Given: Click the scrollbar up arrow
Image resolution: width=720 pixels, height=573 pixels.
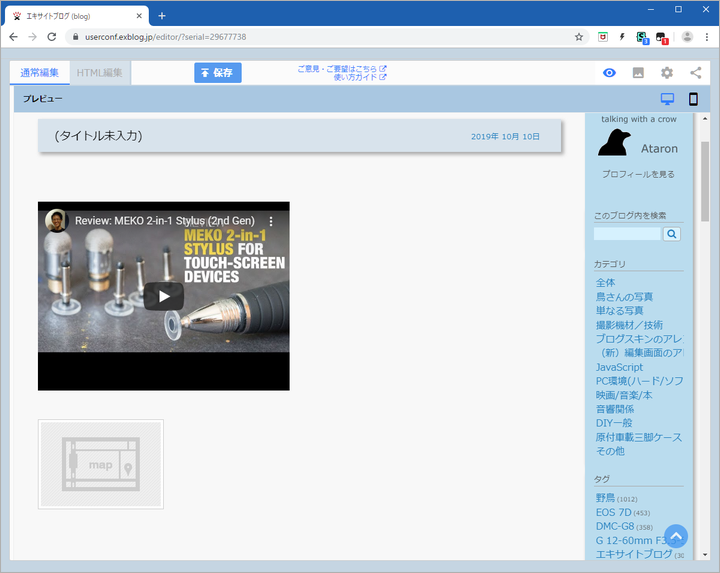Looking at the screenshot, I should click(x=705, y=119).
